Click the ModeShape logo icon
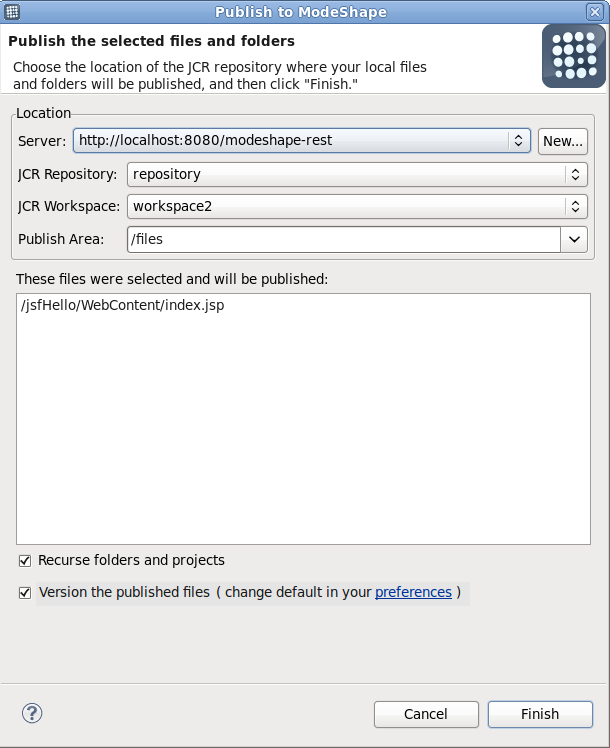The image size is (610, 748). pos(571,56)
